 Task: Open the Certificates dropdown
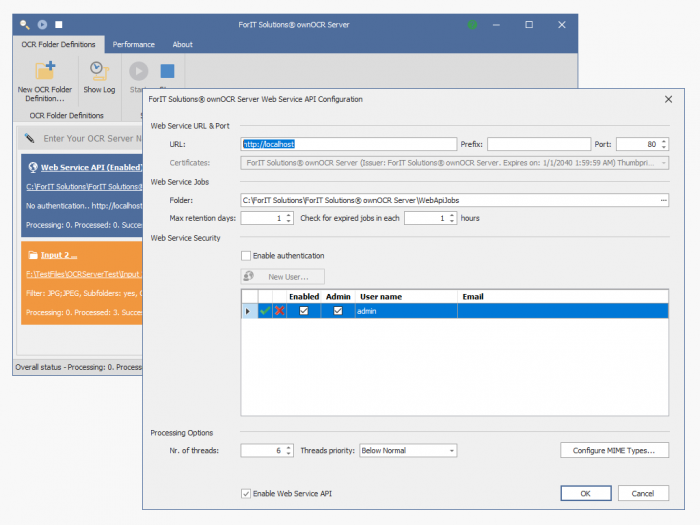664,163
